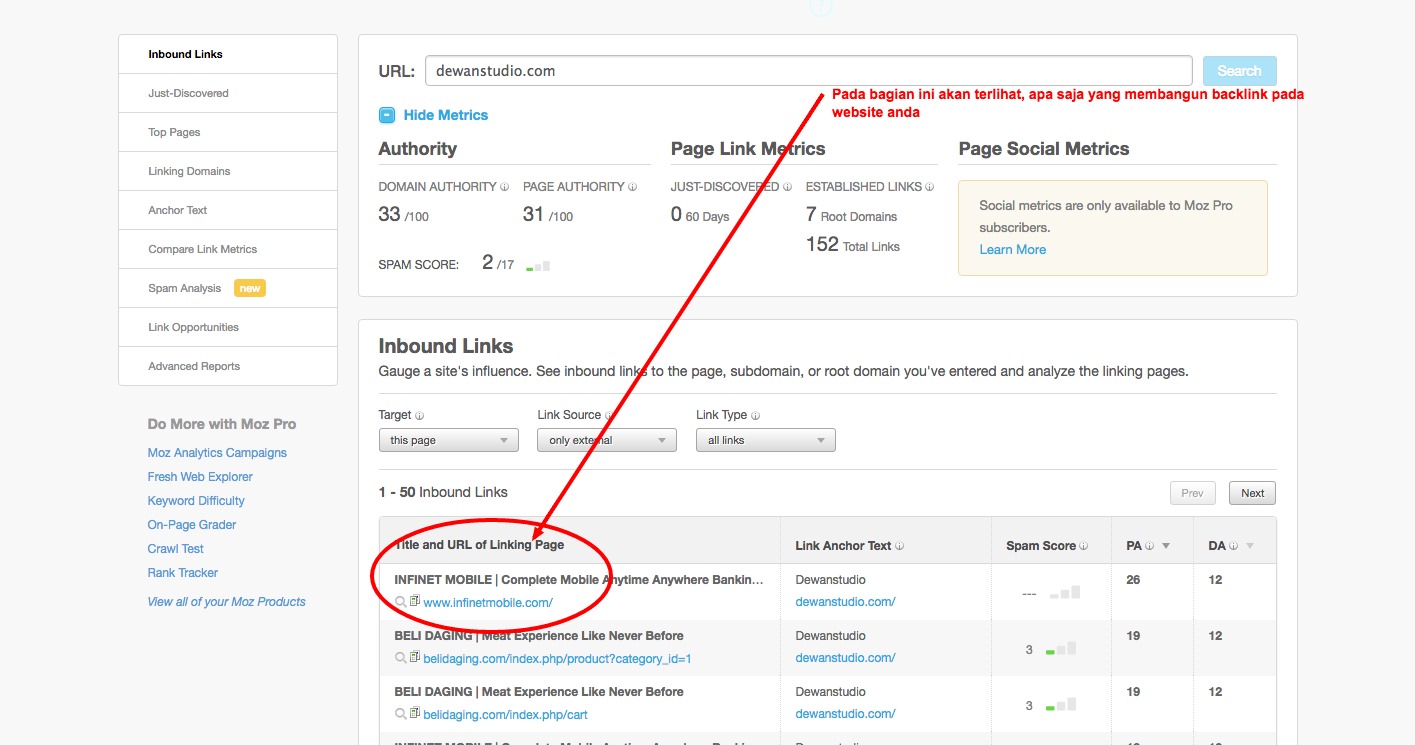Show info for Established Links metric
Viewport: 1415px width, 745px height.
point(930,187)
